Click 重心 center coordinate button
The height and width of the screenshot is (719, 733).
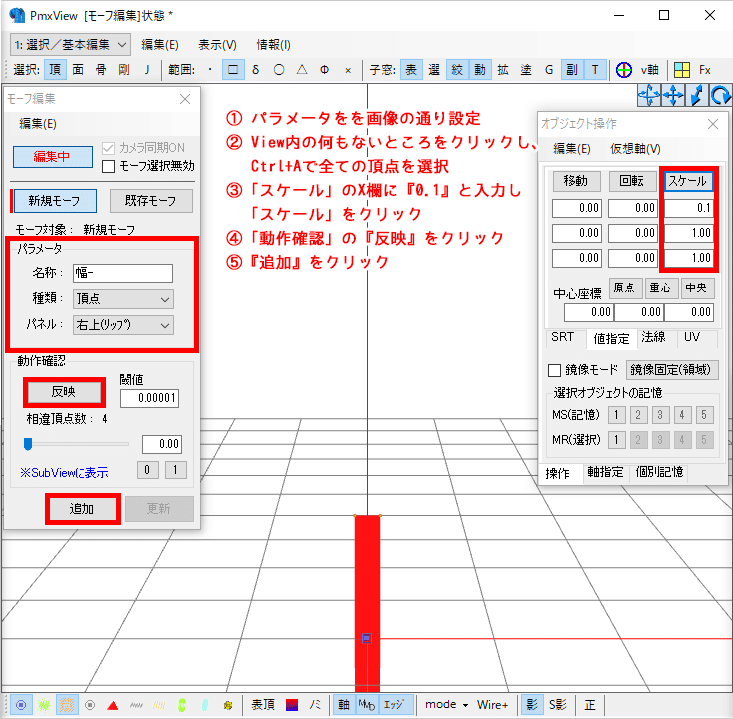point(660,288)
